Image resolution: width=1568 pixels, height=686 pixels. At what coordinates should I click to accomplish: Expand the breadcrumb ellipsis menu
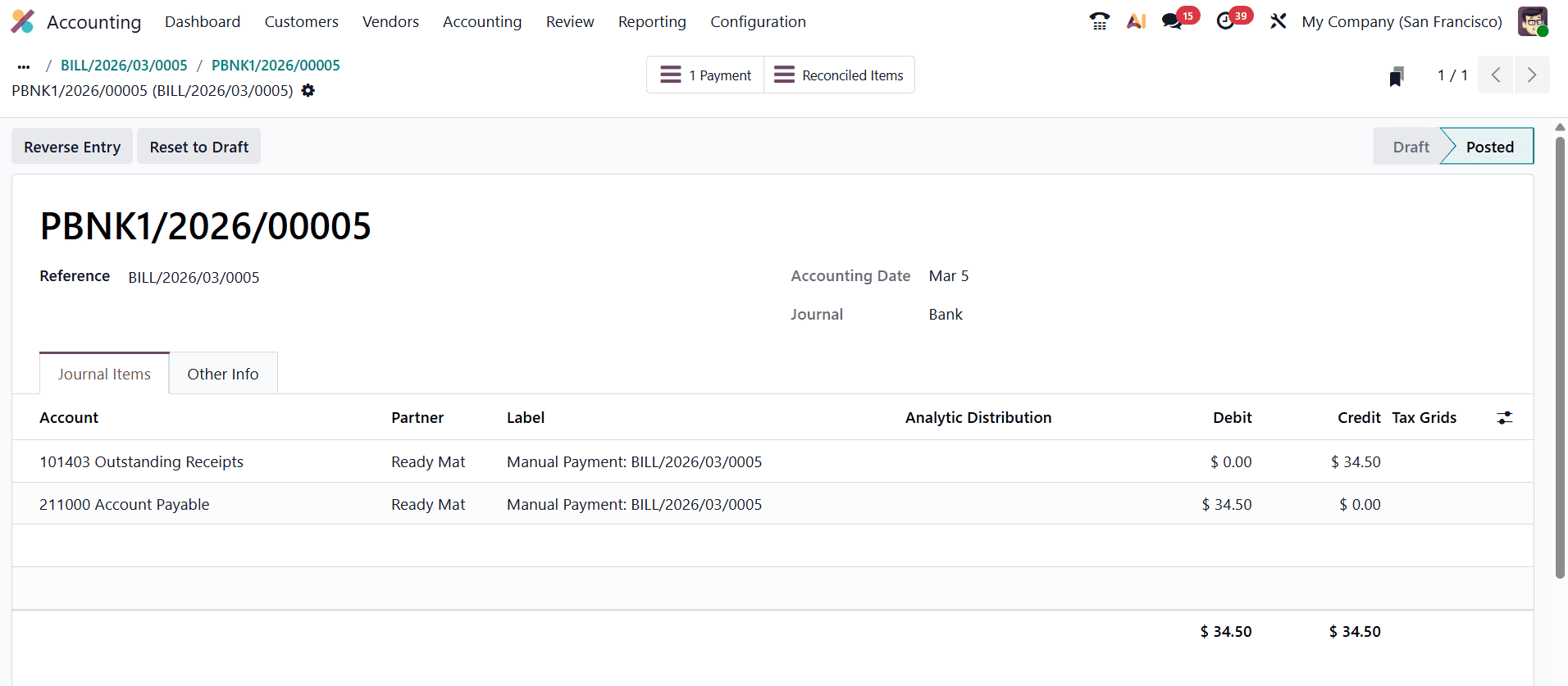(x=24, y=66)
